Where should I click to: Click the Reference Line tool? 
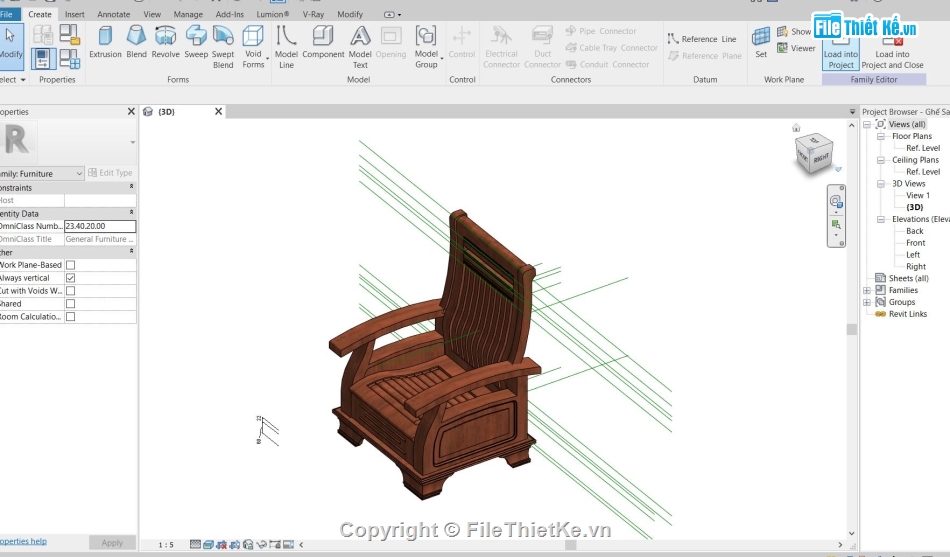click(x=702, y=39)
